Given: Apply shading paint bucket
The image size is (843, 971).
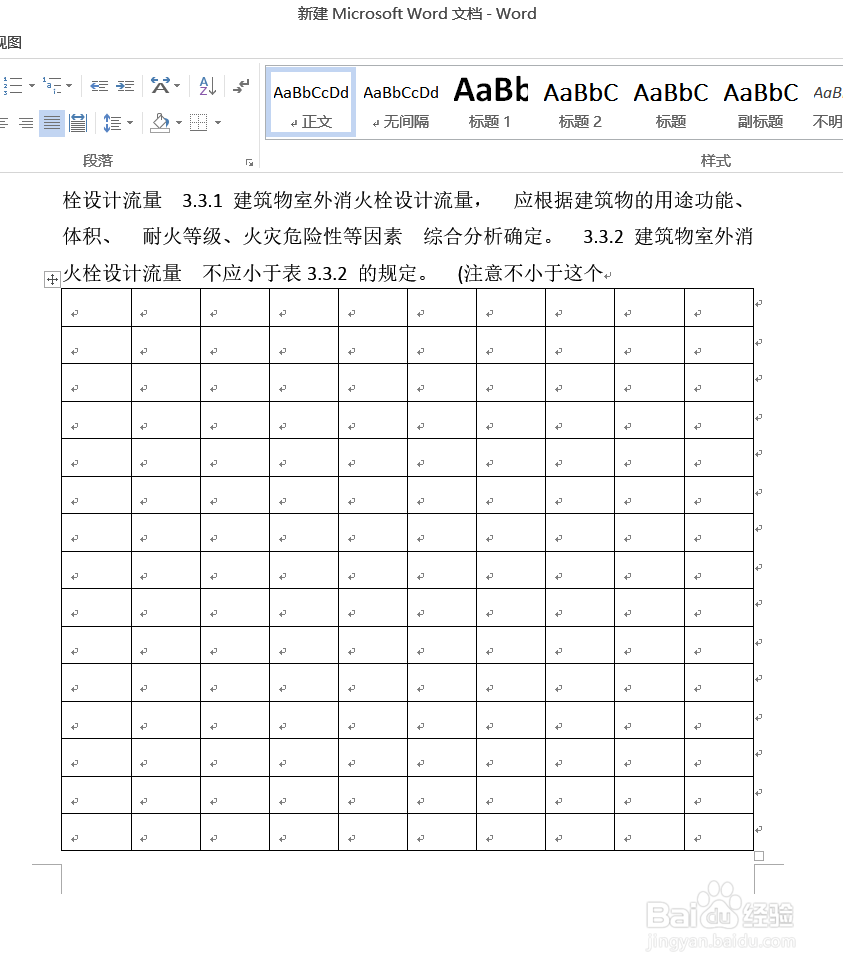Looking at the screenshot, I should pos(160,123).
